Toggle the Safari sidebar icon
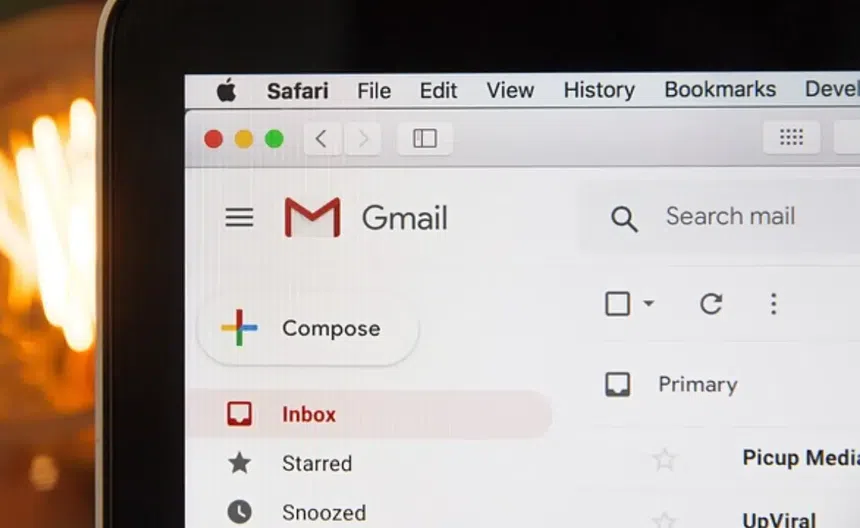The image size is (860, 528). 425,138
